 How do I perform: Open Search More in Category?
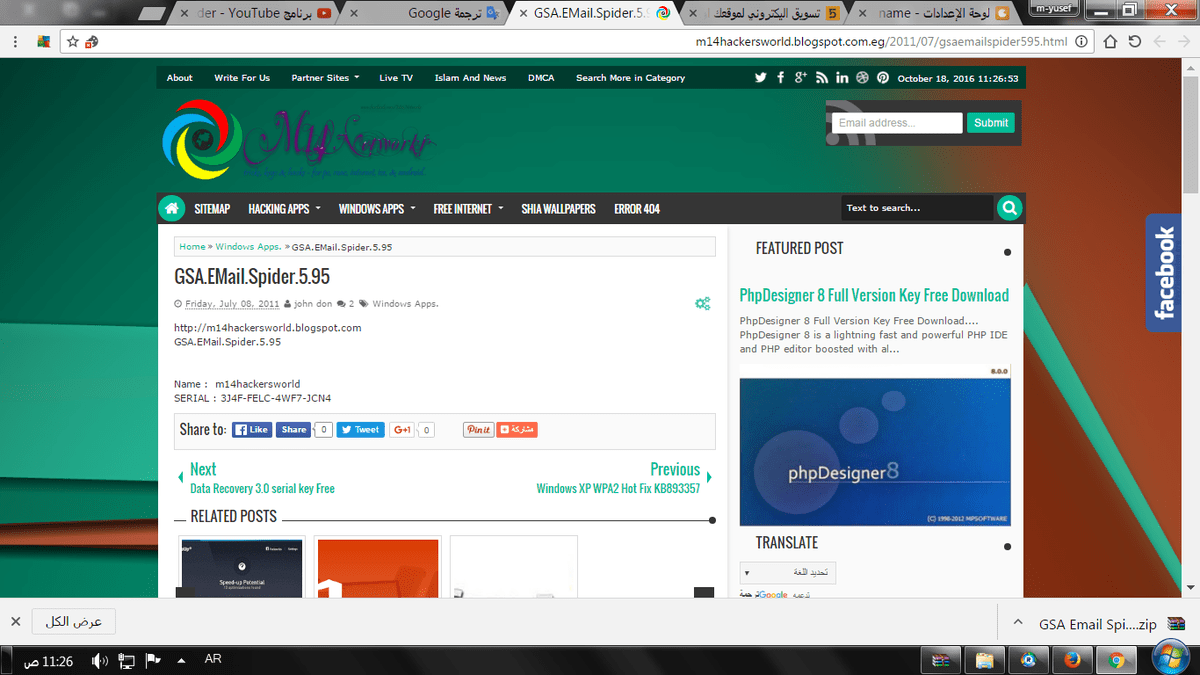630,78
